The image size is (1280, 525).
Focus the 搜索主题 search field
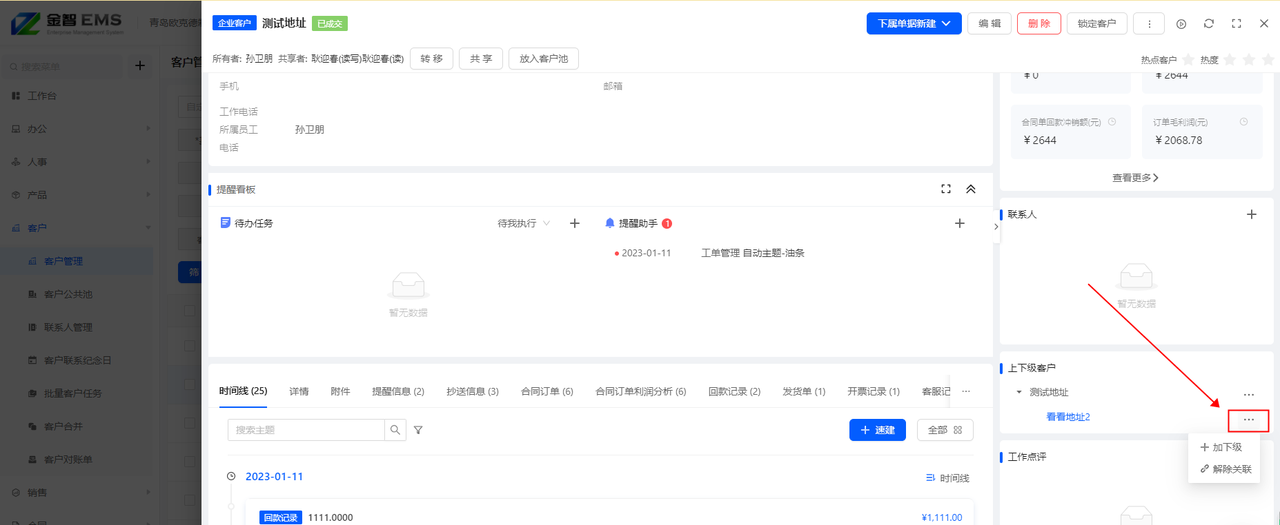306,430
